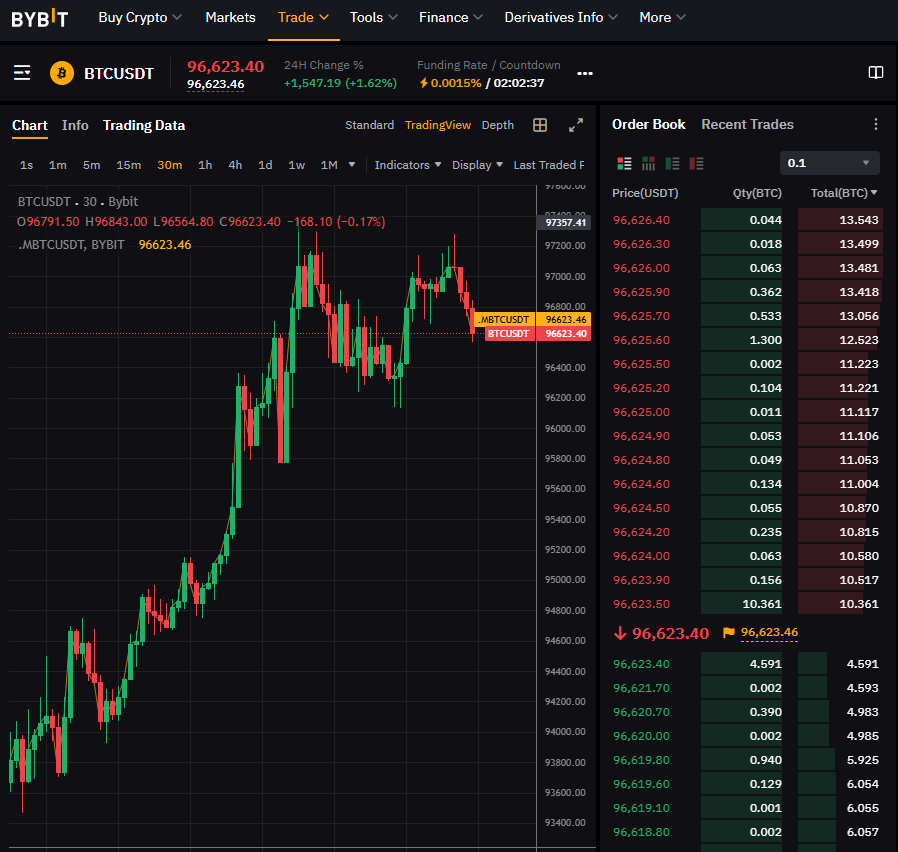
Task: Set chart interval to 15m
Action: (128, 165)
